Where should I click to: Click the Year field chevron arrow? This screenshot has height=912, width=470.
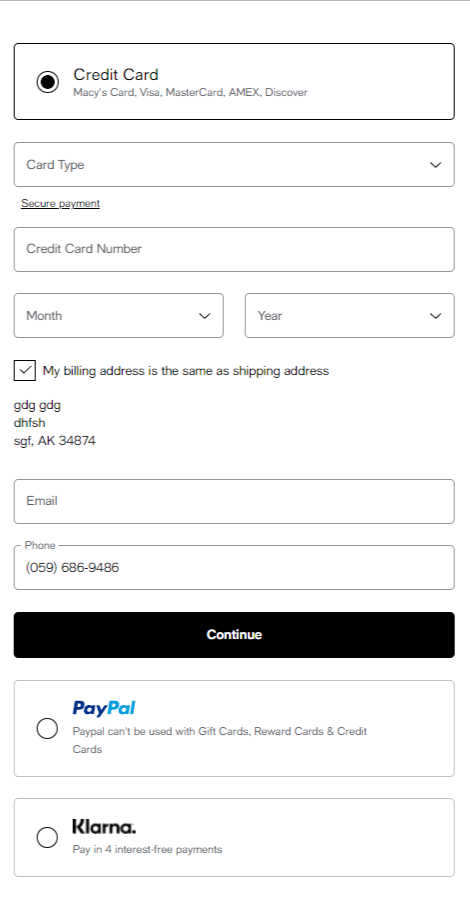tap(436, 316)
